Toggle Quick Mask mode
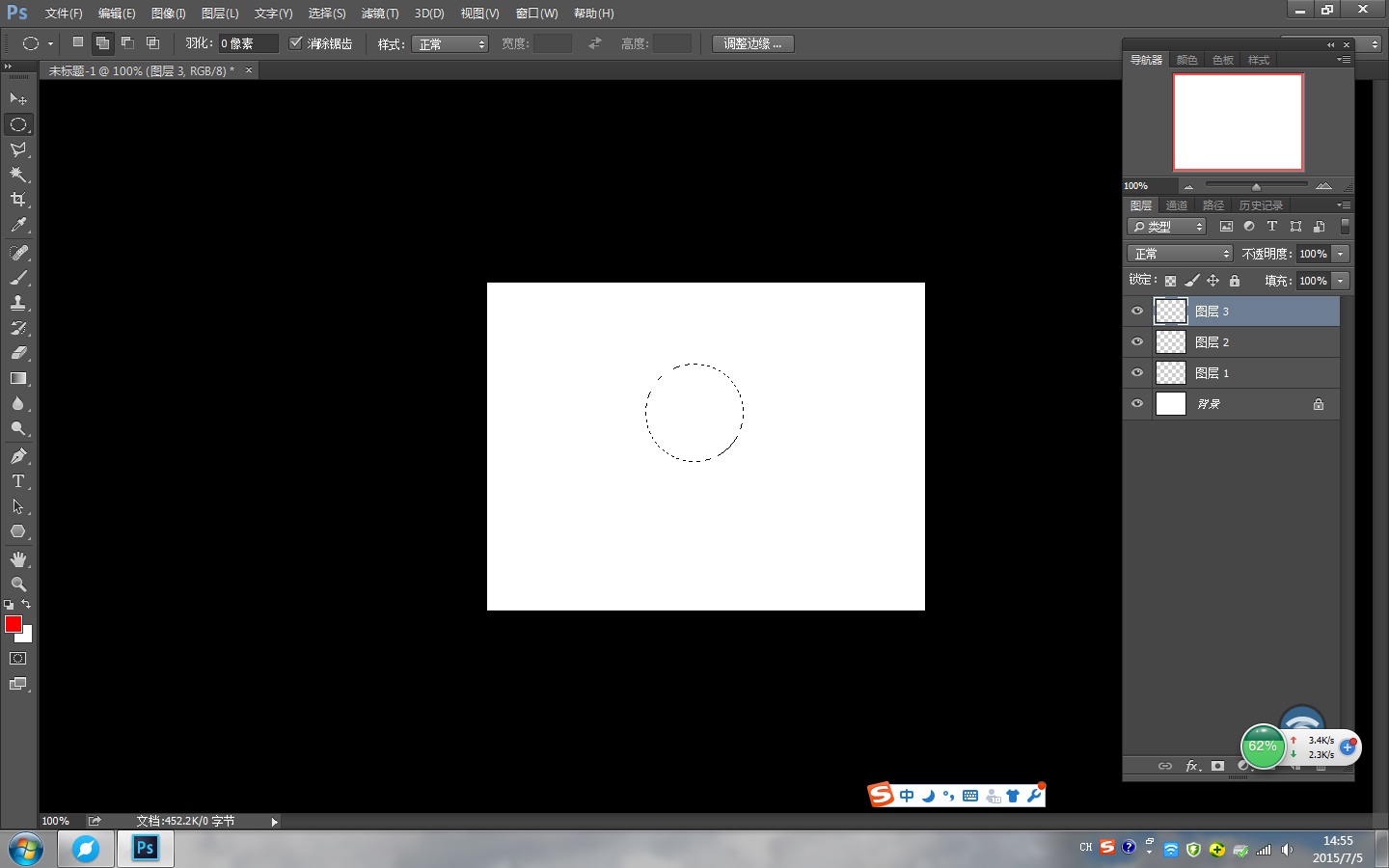 point(18,659)
